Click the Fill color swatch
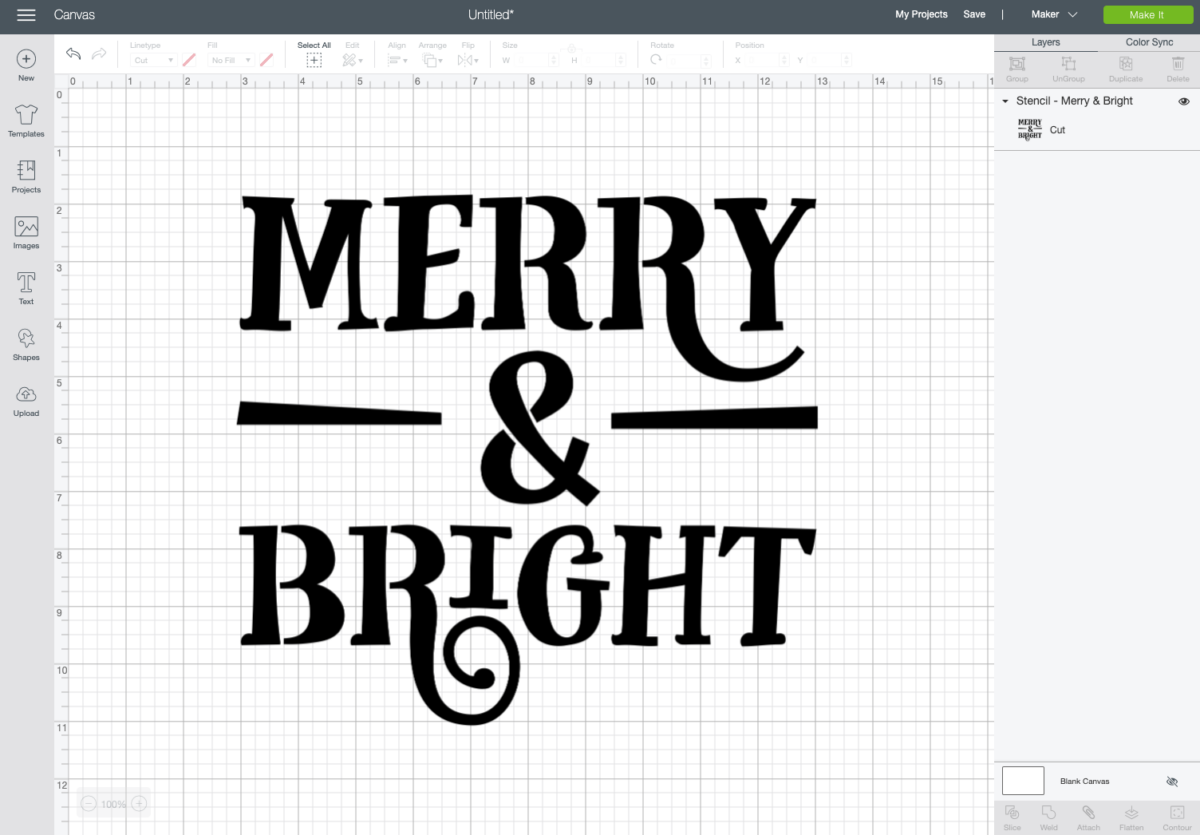The height and width of the screenshot is (835, 1200). [x=266, y=60]
